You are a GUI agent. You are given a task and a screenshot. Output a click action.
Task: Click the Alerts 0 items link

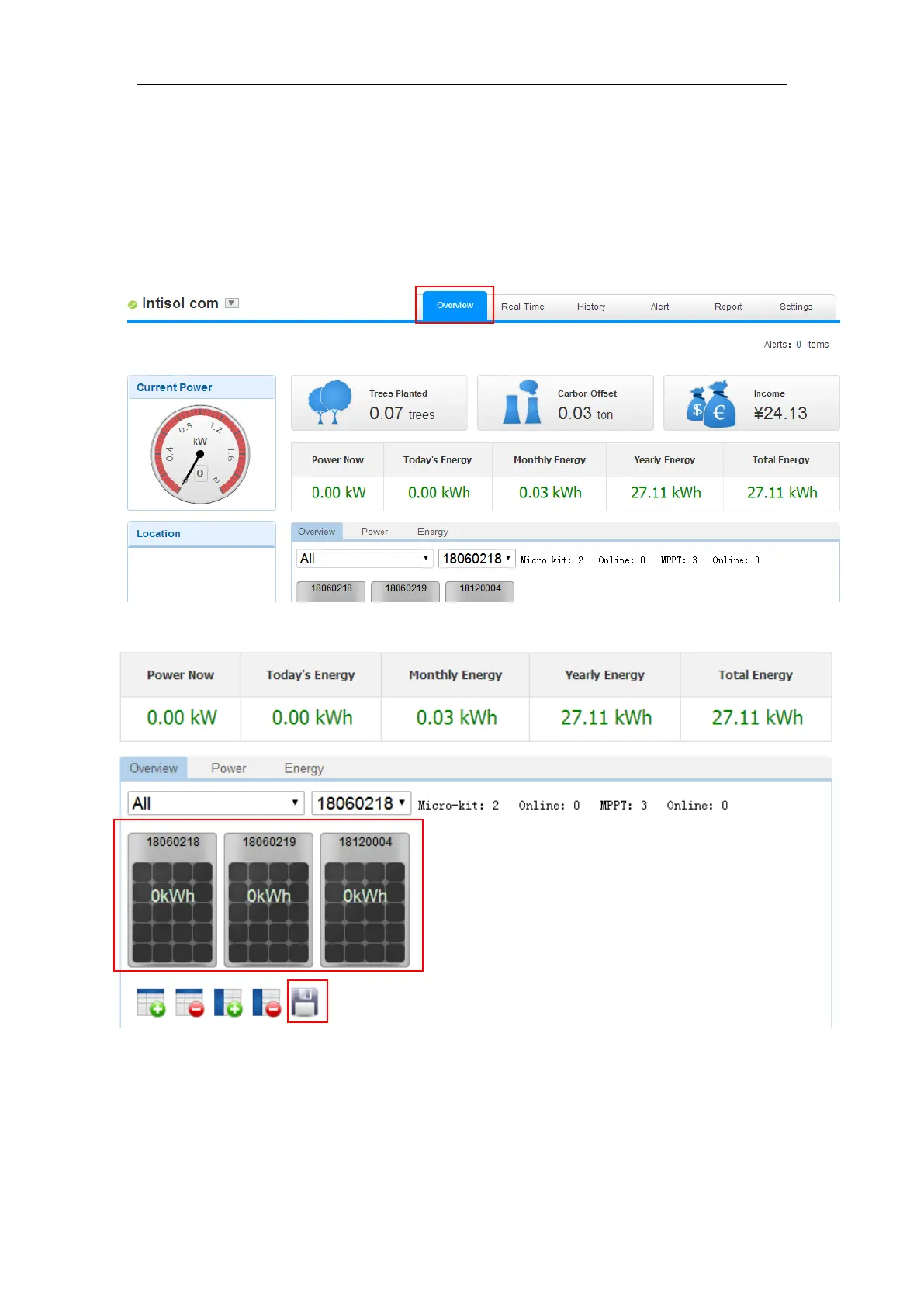(x=798, y=345)
